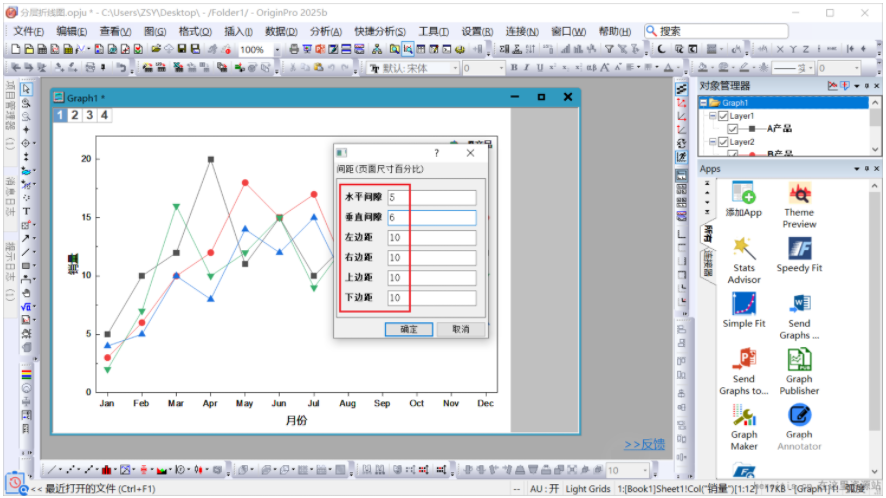The image size is (886, 498).
Task: Open the font name dropdown 默认: 宋体
Action: pyautogui.click(x=455, y=68)
